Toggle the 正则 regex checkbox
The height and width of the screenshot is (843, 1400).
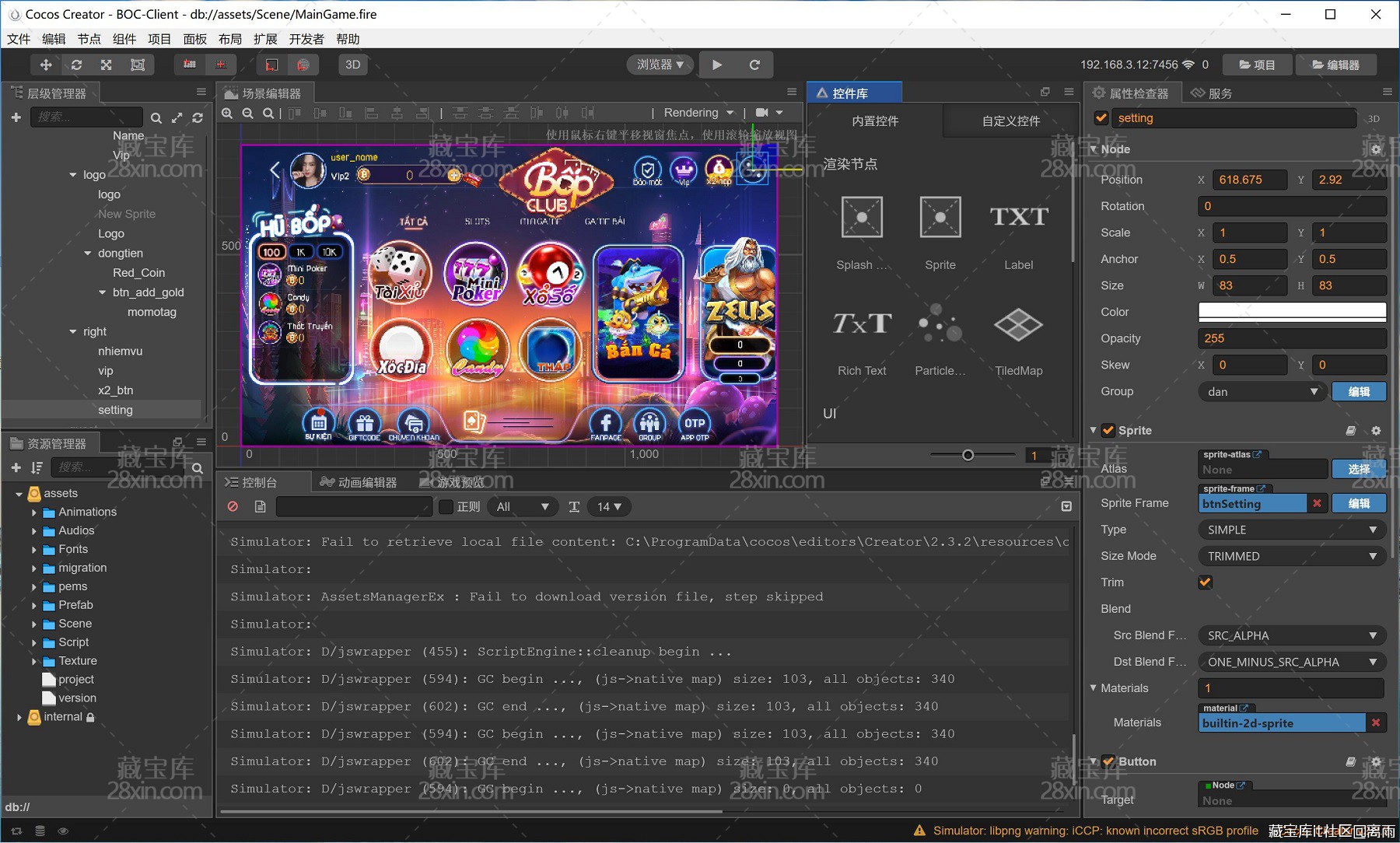[446, 507]
